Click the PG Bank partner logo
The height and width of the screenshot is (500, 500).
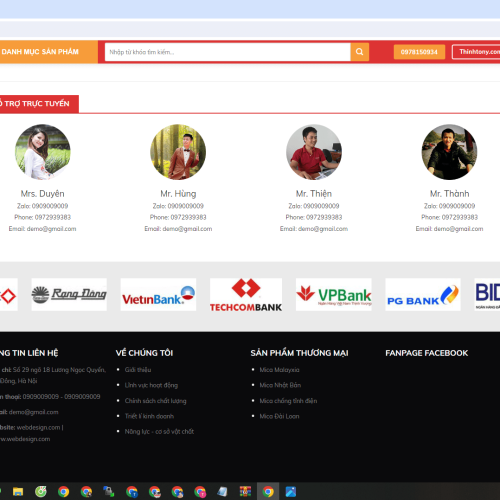[423, 295]
